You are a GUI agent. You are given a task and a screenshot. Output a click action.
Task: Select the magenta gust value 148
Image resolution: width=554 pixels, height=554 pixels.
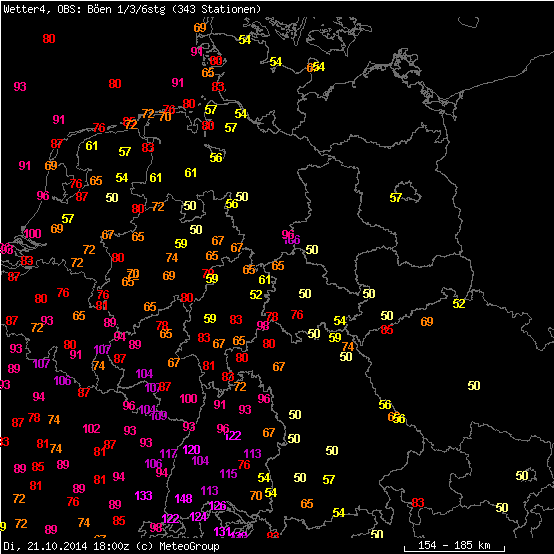[183, 499]
